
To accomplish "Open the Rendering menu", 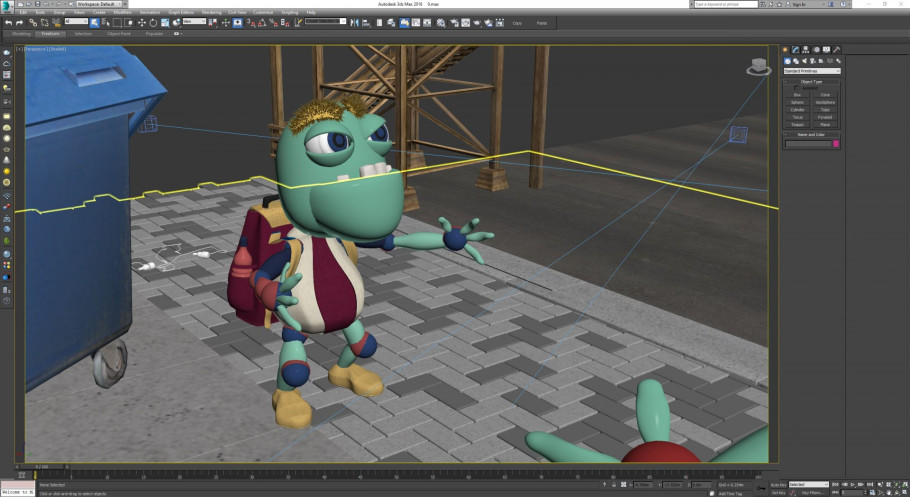I will click(x=211, y=12).
